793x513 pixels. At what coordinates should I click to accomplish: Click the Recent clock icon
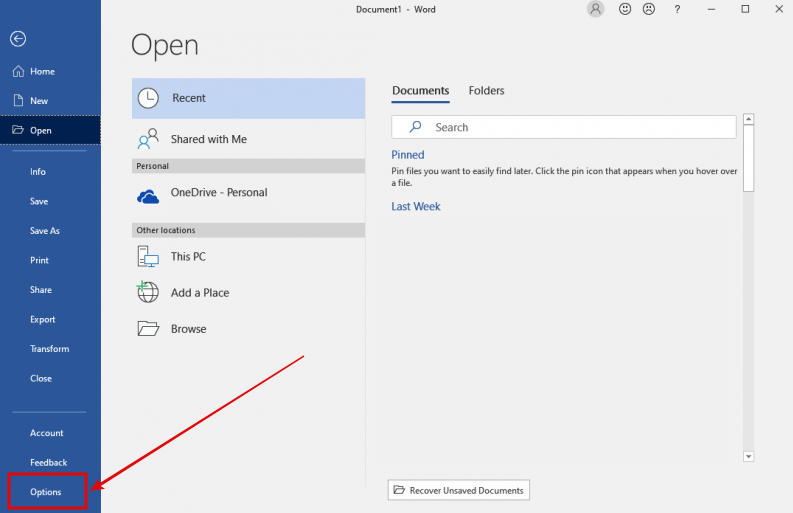[x=148, y=98]
